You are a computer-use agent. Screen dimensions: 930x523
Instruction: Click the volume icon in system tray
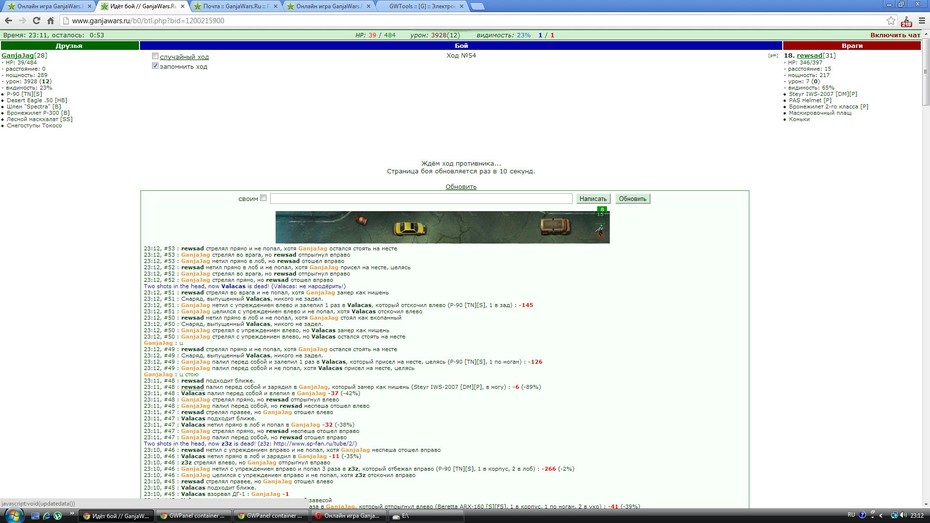click(903, 515)
